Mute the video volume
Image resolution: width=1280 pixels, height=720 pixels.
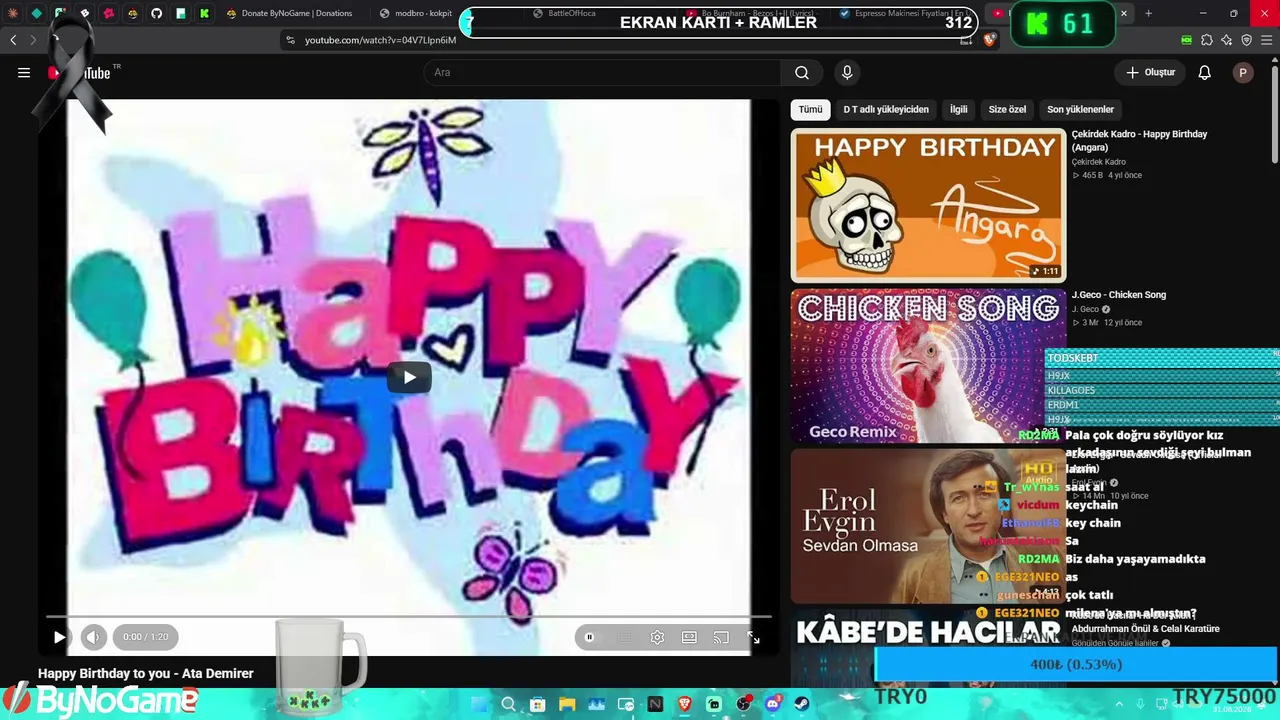[x=93, y=637]
